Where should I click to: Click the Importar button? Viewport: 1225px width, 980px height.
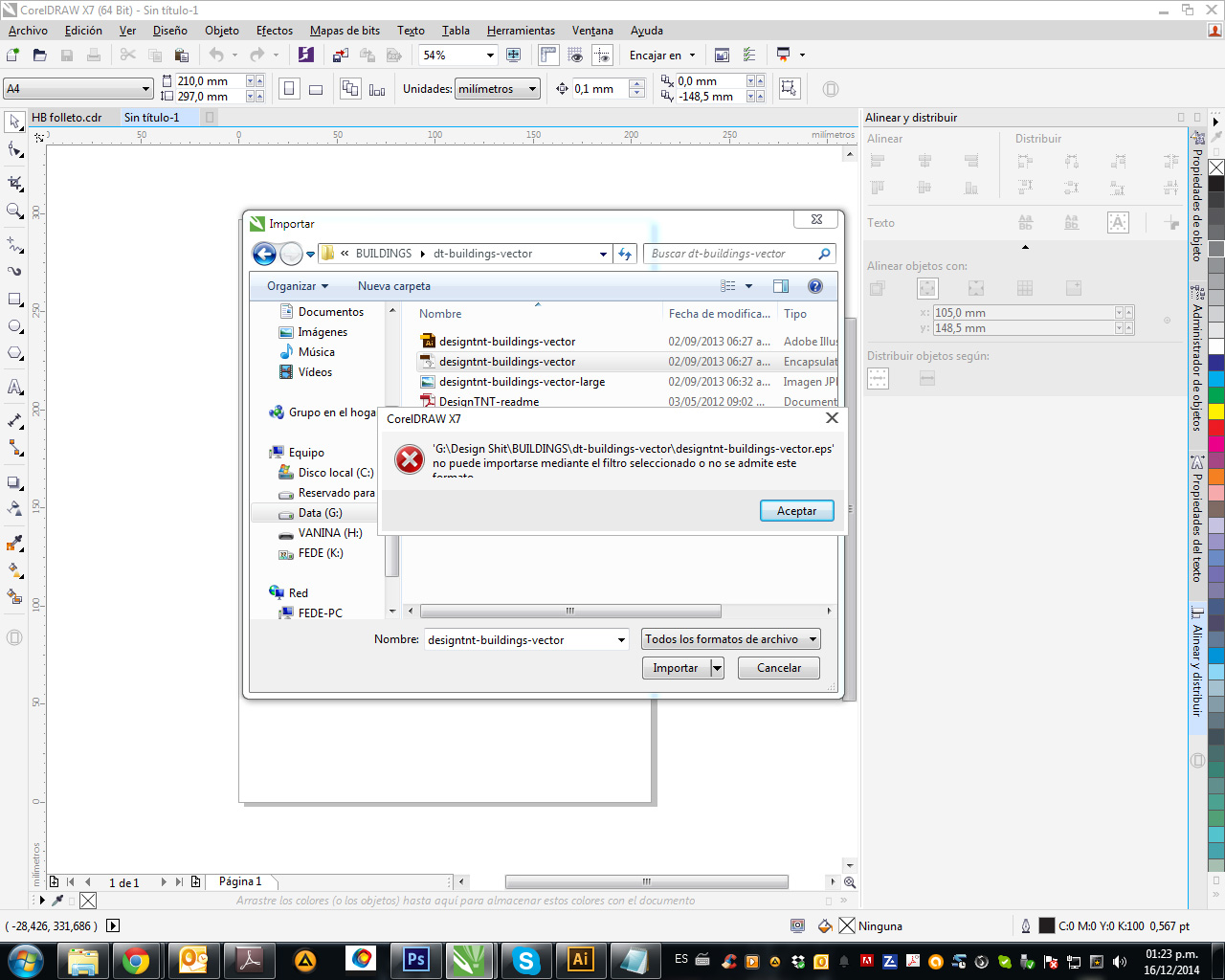click(x=676, y=668)
